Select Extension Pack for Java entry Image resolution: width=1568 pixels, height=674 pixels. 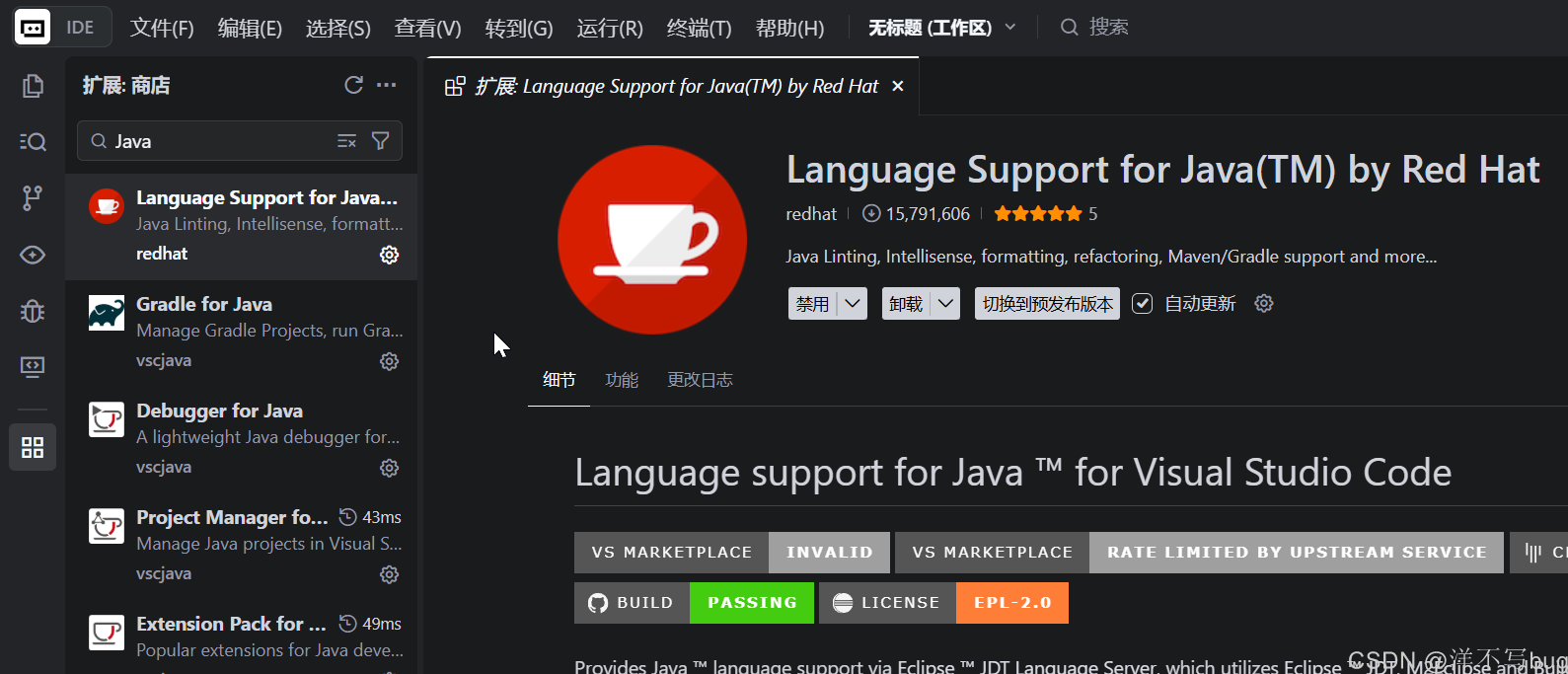click(x=241, y=637)
